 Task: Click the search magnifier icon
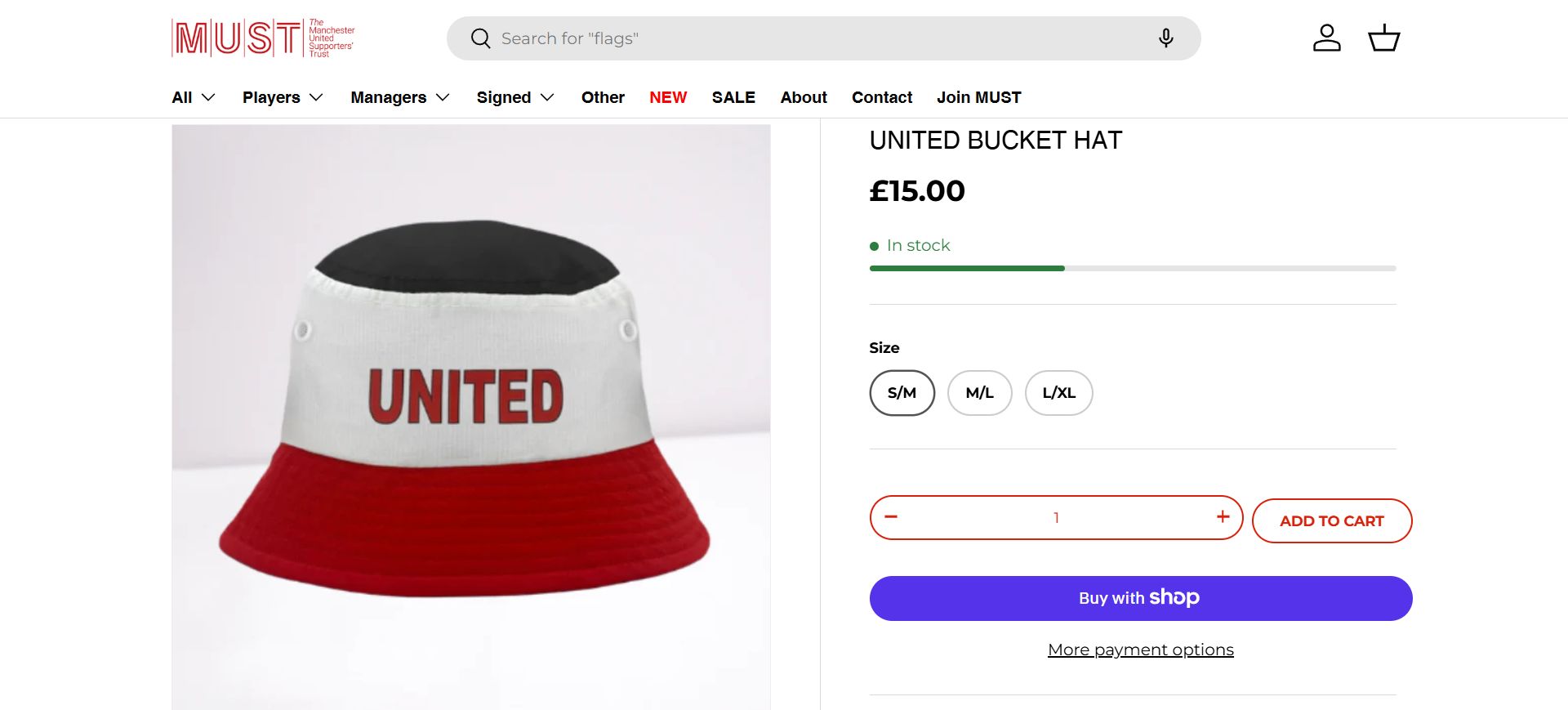coord(480,38)
